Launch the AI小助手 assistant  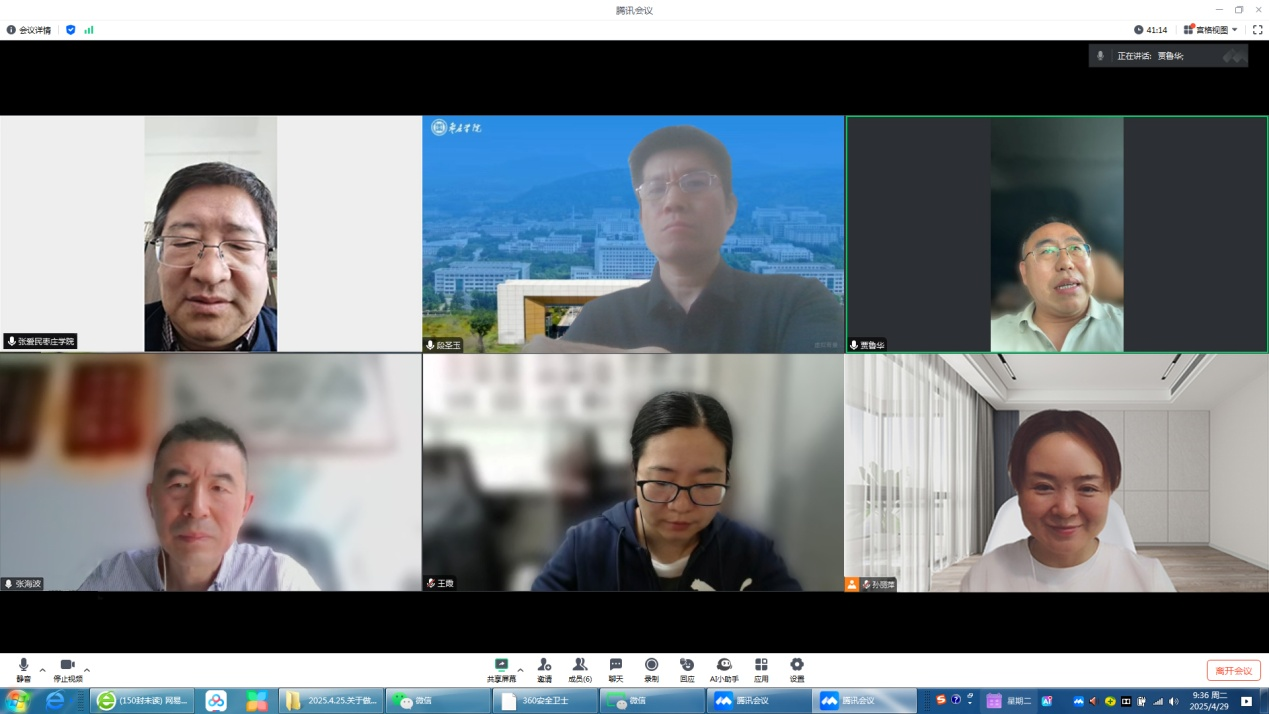click(x=724, y=669)
